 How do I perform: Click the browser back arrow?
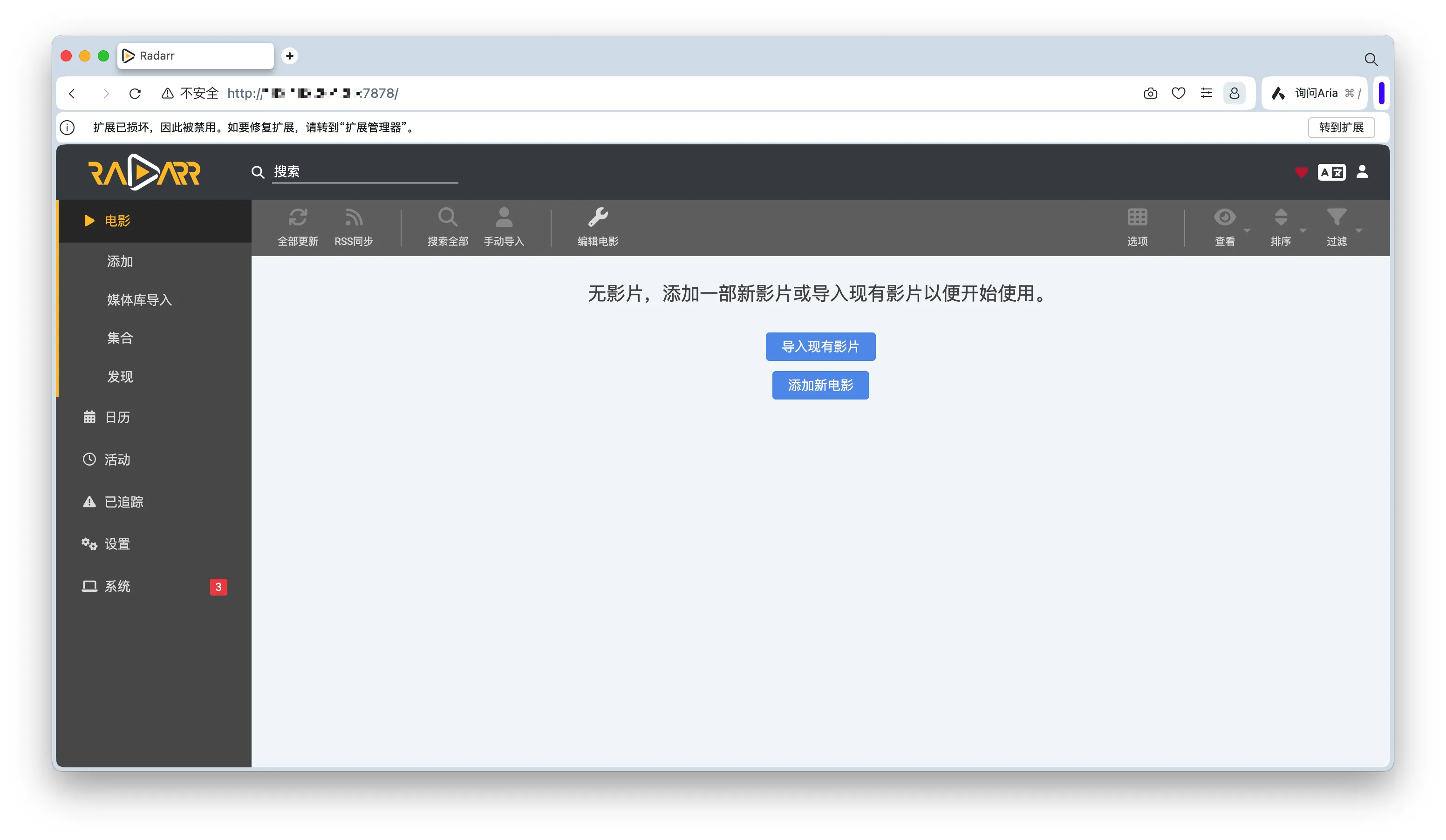click(72, 94)
